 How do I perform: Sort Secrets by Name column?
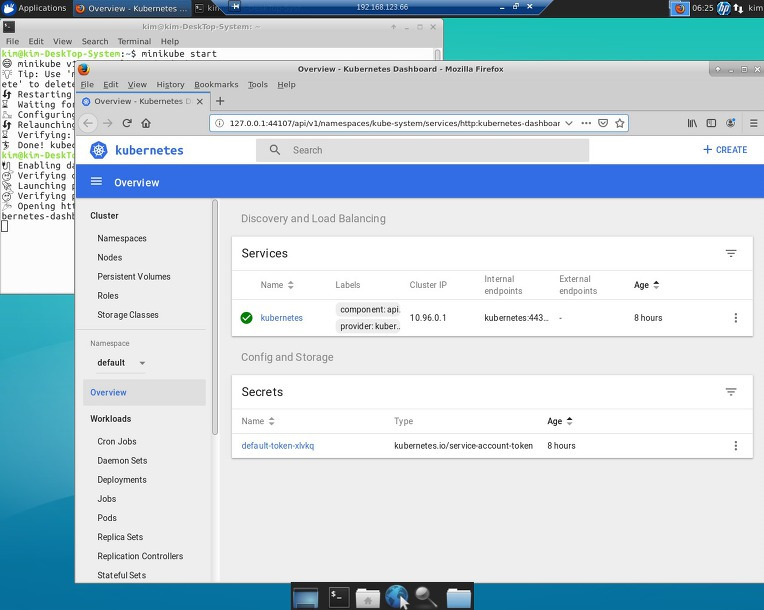point(258,421)
